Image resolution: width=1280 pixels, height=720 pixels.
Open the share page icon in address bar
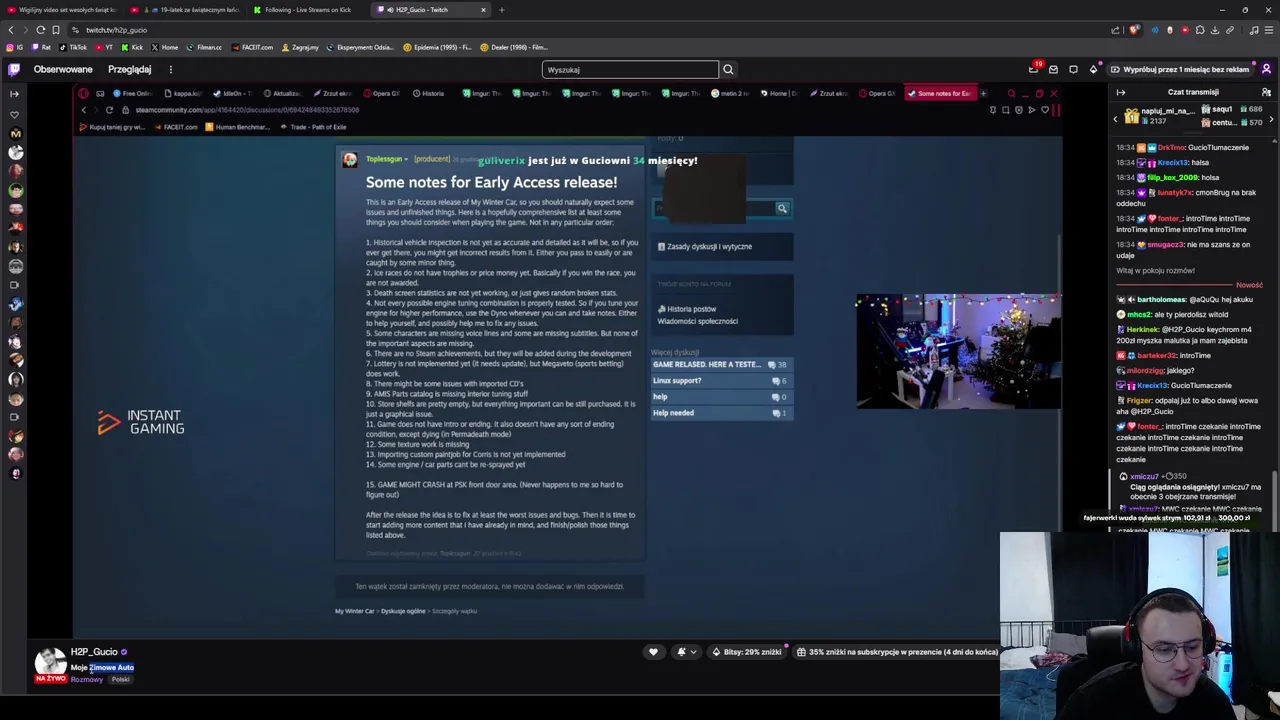(1115, 30)
